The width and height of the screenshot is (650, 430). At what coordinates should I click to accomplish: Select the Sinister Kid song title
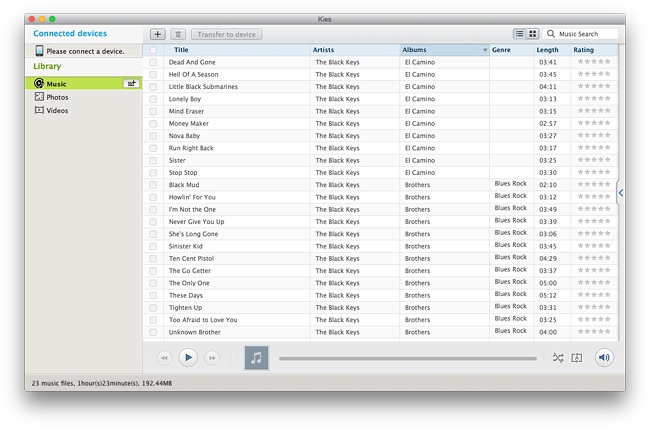point(185,246)
